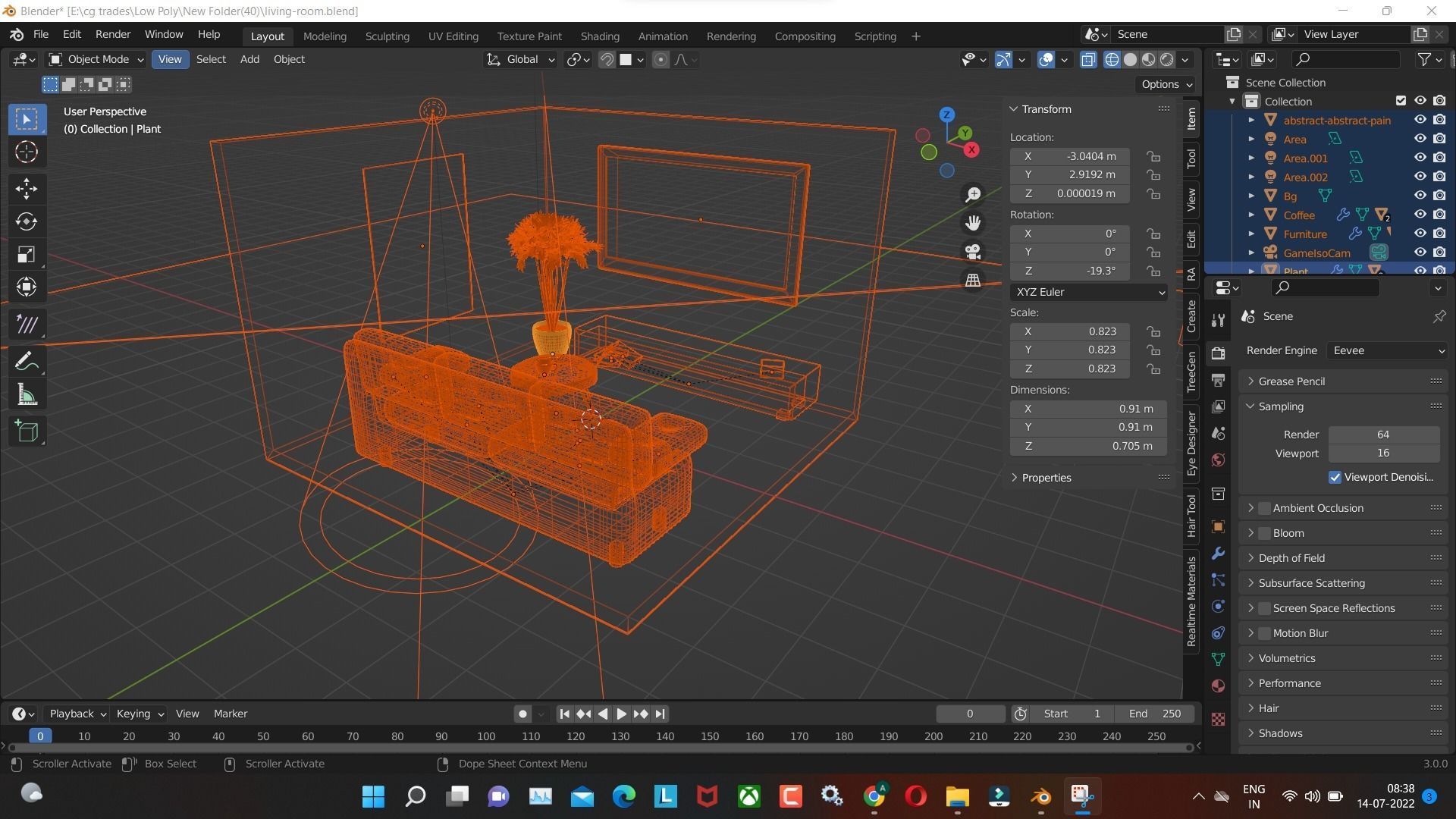The width and height of the screenshot is (1456, 819).
Task: Open the Render menu
Action: click(112, 34)
